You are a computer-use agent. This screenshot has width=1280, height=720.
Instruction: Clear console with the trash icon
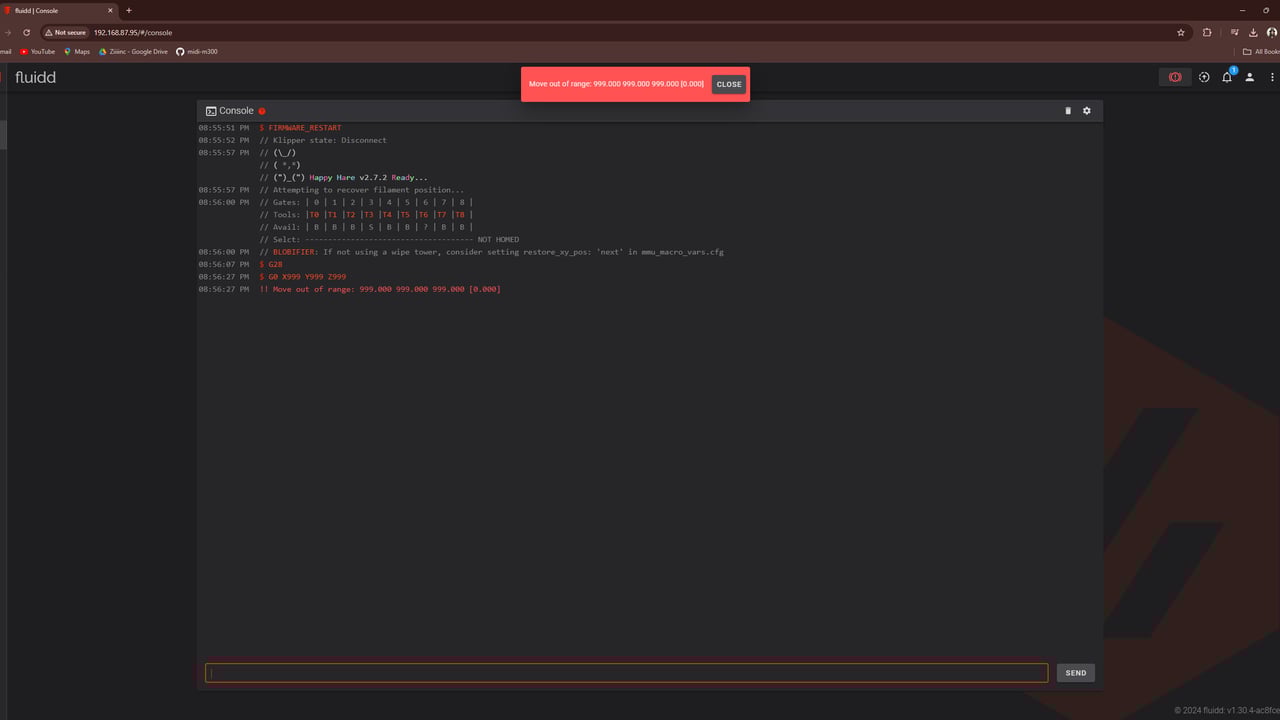coord(1067,111)
